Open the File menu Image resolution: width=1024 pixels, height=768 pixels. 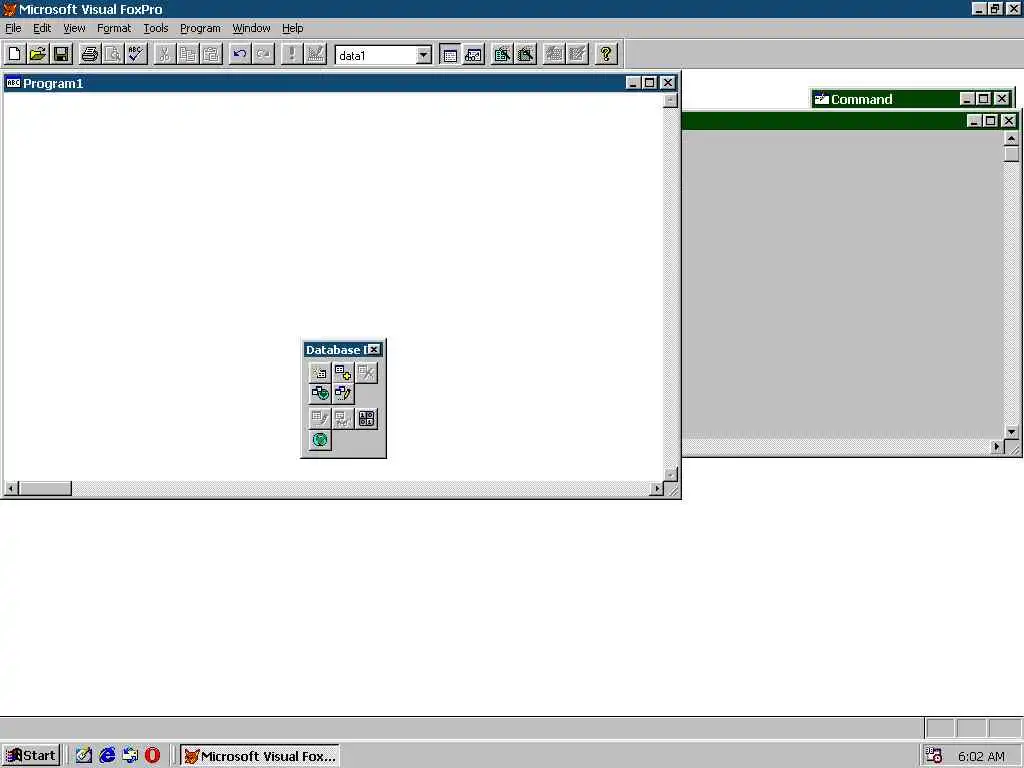pos(13,28)
